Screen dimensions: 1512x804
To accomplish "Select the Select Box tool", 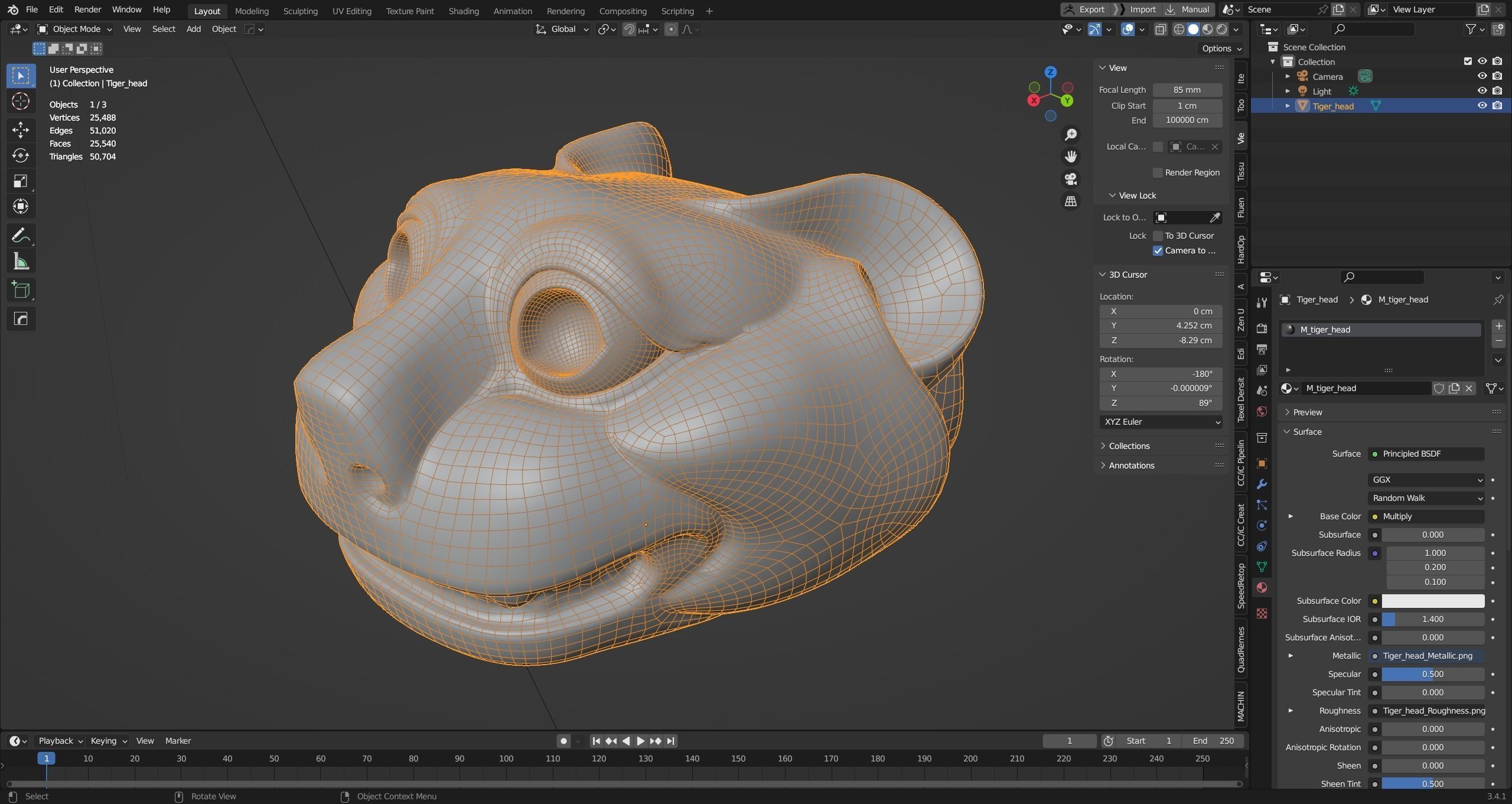I will point(21,76).
